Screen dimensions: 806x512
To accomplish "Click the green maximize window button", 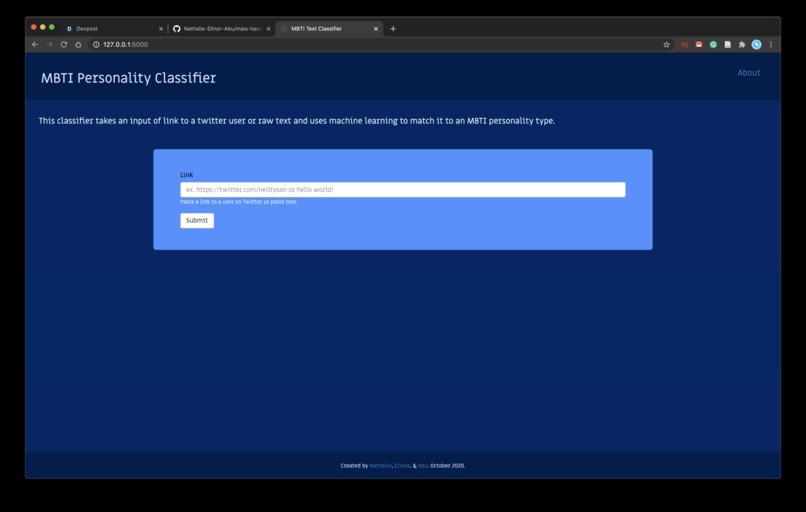I will point(51,27).
